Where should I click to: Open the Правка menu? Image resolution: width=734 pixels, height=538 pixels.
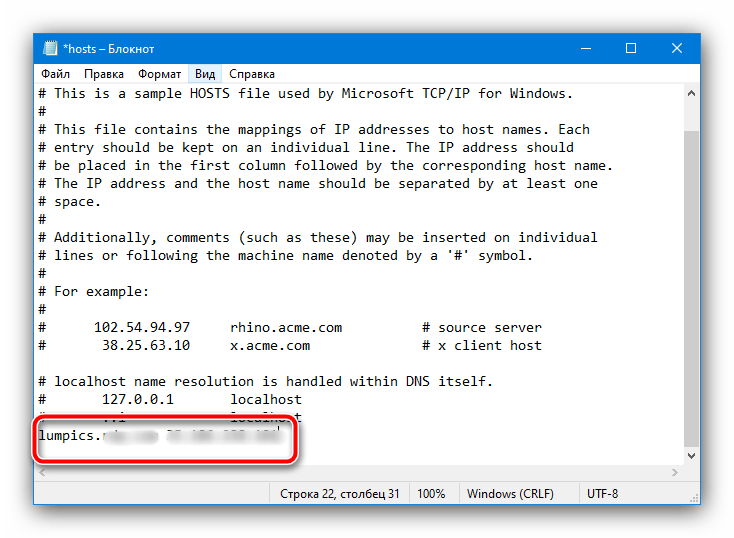pyautogui.click(x=104, y=74)
